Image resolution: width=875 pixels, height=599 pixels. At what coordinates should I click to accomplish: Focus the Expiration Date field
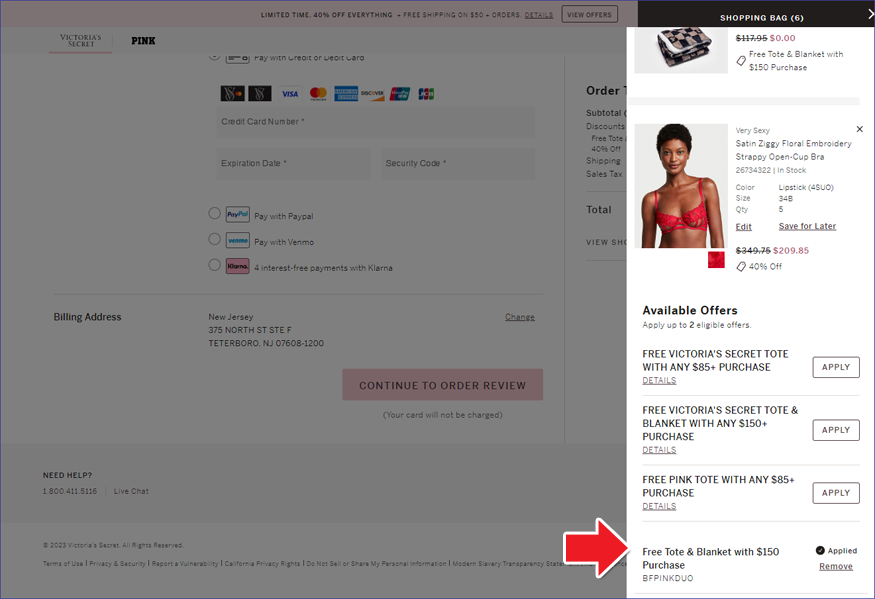coord(294,164)
